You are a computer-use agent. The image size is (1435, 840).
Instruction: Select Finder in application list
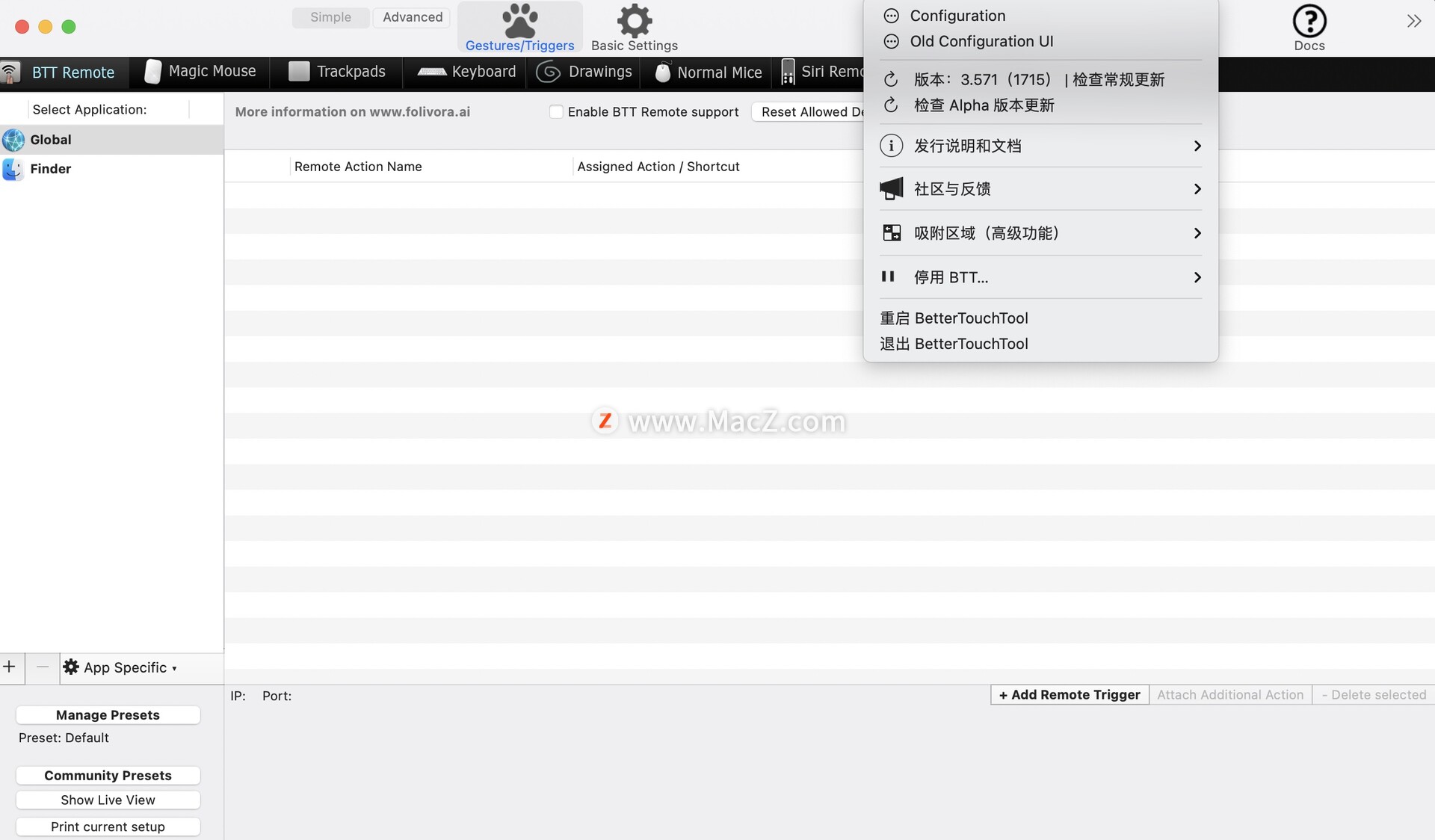[112, 169]
